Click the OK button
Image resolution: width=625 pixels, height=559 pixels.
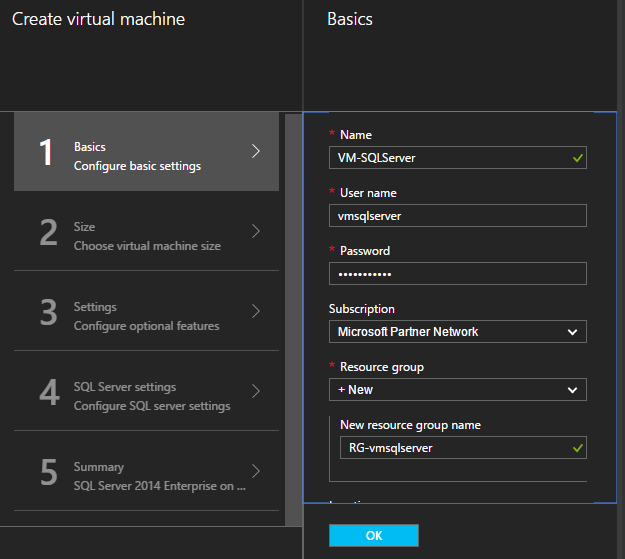373,536
